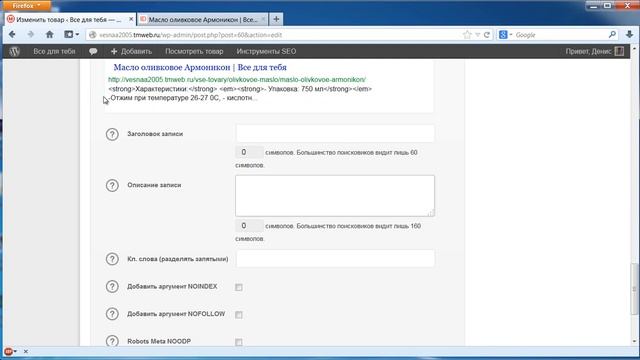The image size is (640, 360).
Task: Click the snippet text line starting Отжим при температуре
Action: pos(183,98)
